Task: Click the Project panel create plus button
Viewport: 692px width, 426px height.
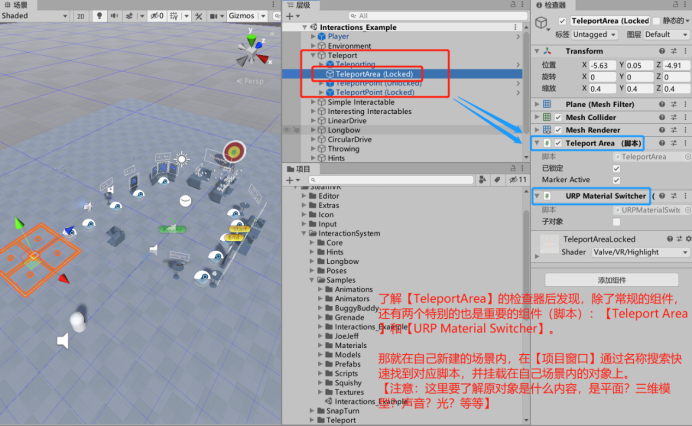Action: coord(290,180)
